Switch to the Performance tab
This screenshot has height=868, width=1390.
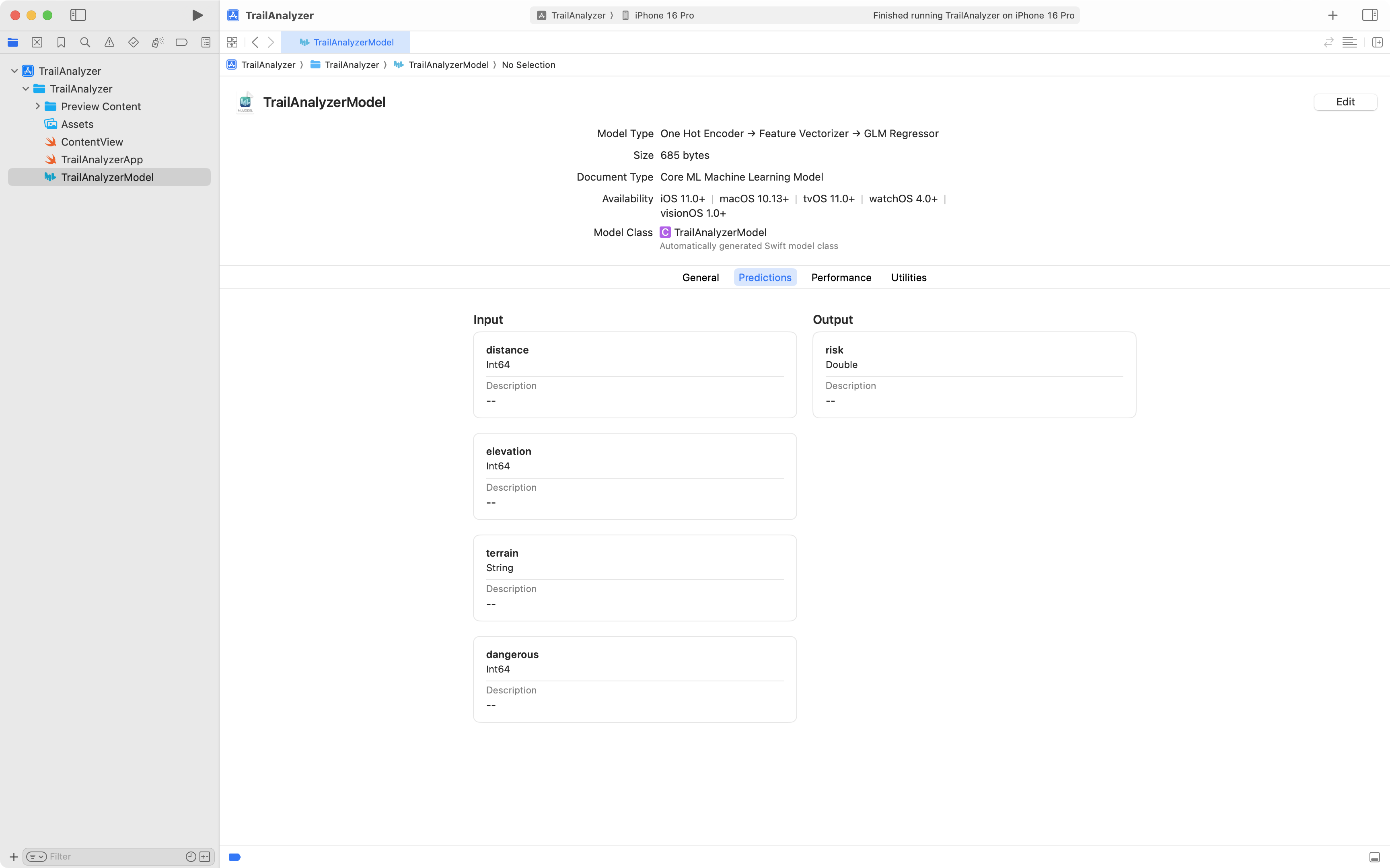840,277
